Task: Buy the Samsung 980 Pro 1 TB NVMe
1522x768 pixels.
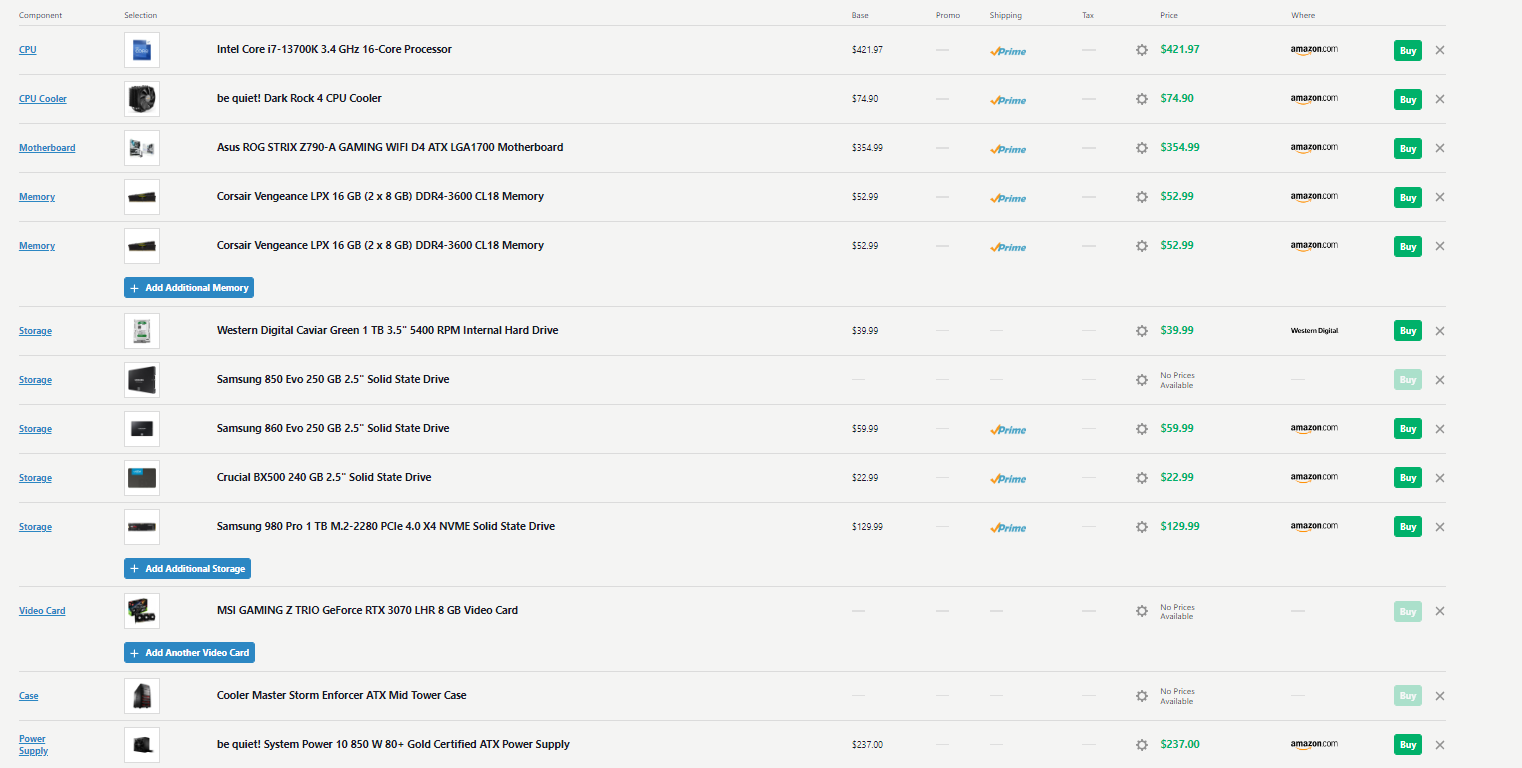Action: pyautogui.click(x=1408, y=527)
